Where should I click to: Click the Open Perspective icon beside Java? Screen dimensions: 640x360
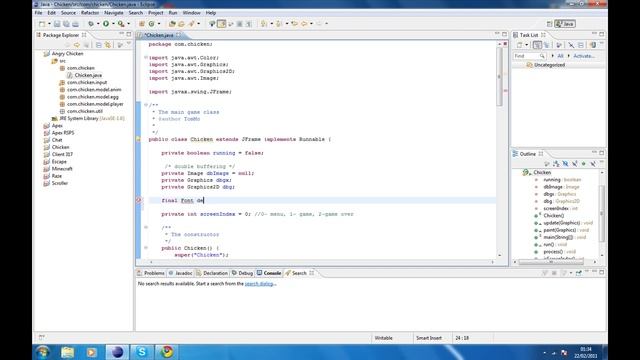point(549,24)
